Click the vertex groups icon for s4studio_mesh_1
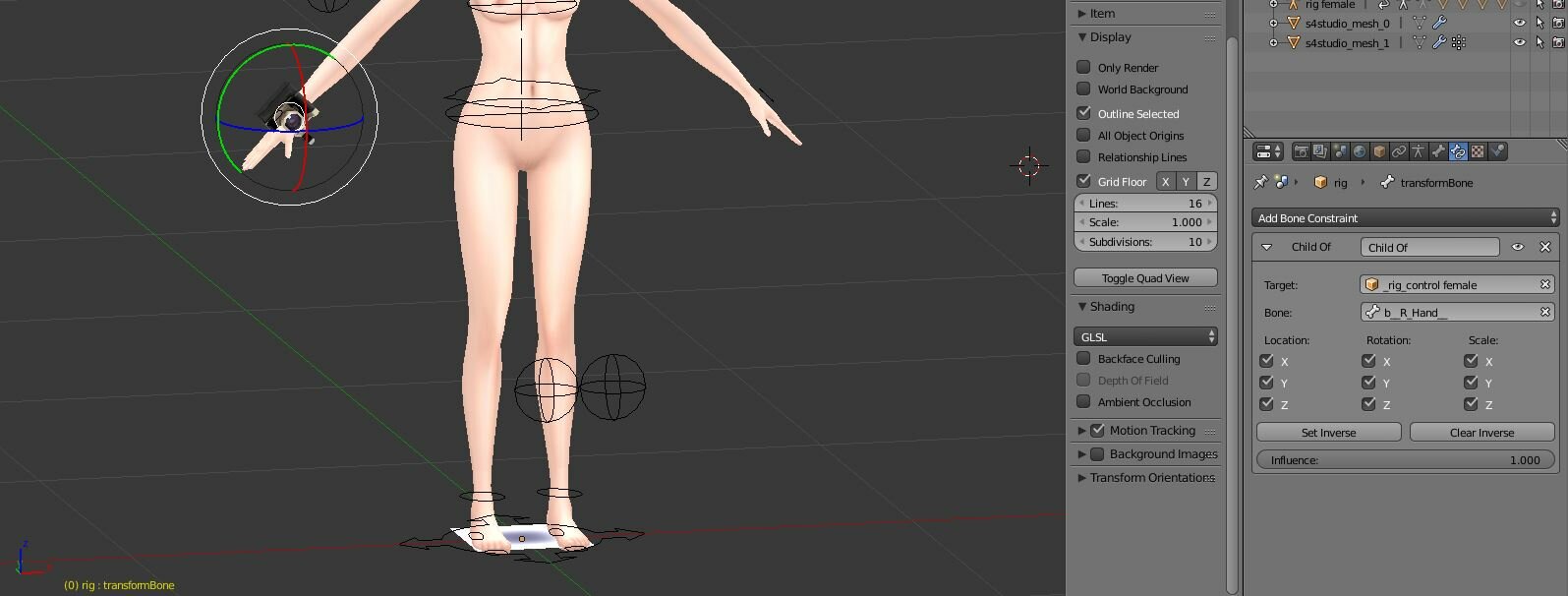The height and width of the screenshot is (596, 1568). pos(1459,42)
